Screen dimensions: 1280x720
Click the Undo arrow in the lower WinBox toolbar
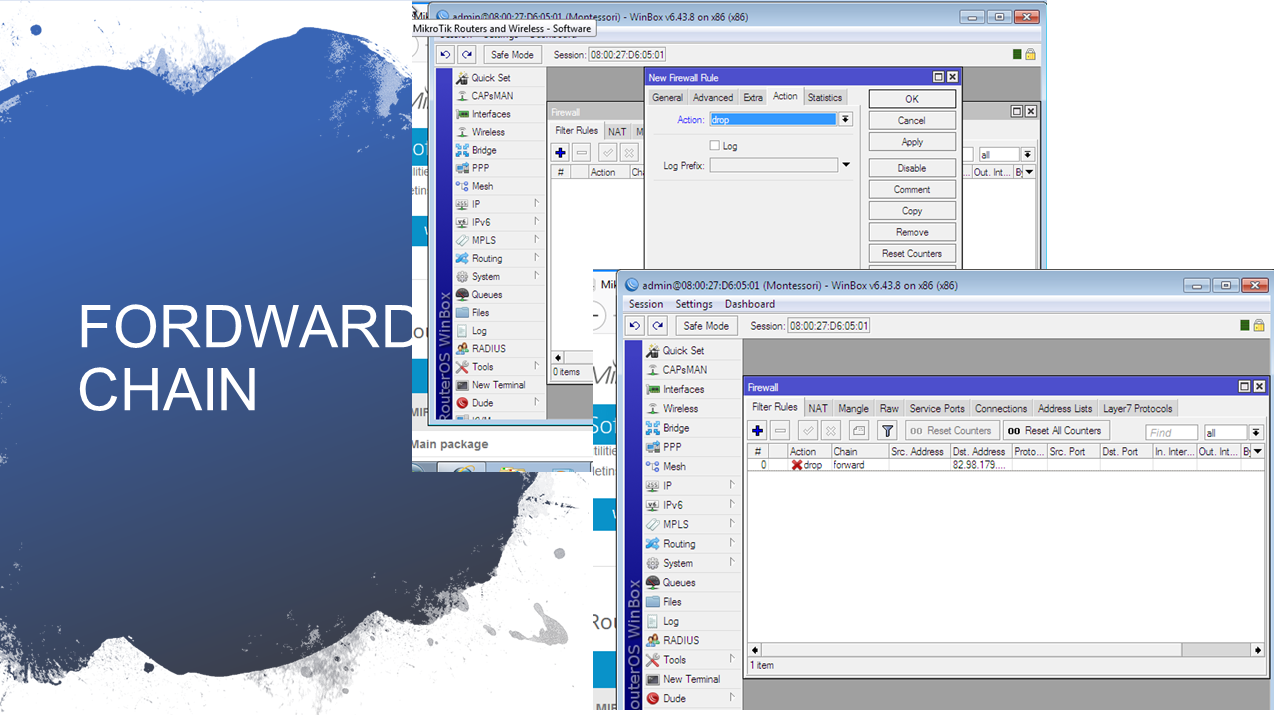click(x=635, y=326)
